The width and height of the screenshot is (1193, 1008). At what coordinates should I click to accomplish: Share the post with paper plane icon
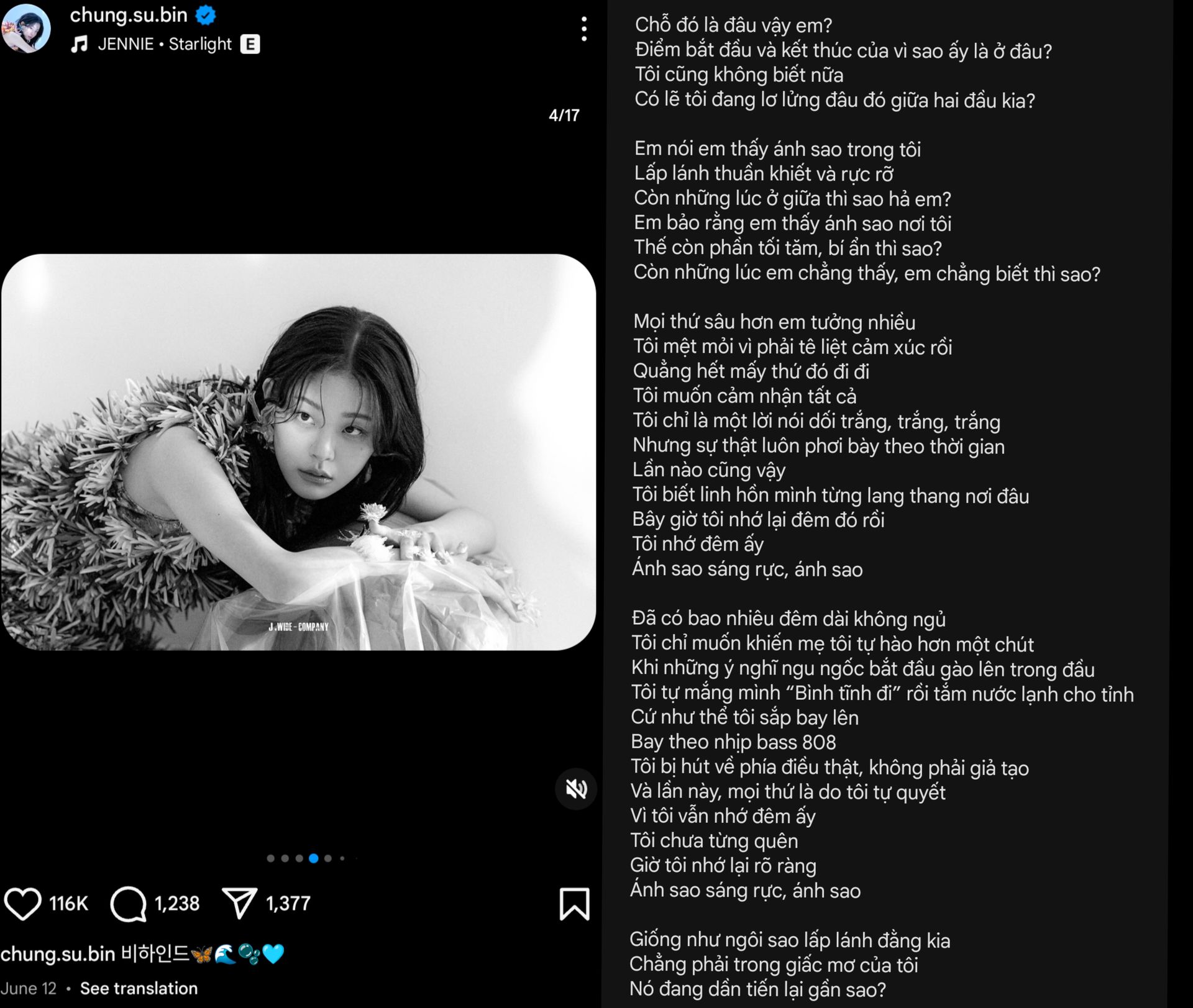pyautogui.click(x=239, y=903)
